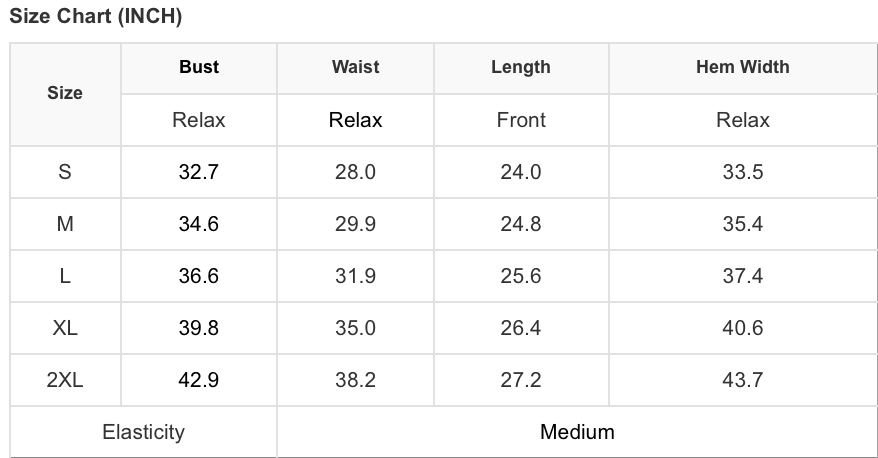Click the Size header cell
The width and height of the screenshot is (878, 458).
tap(65, 93)
